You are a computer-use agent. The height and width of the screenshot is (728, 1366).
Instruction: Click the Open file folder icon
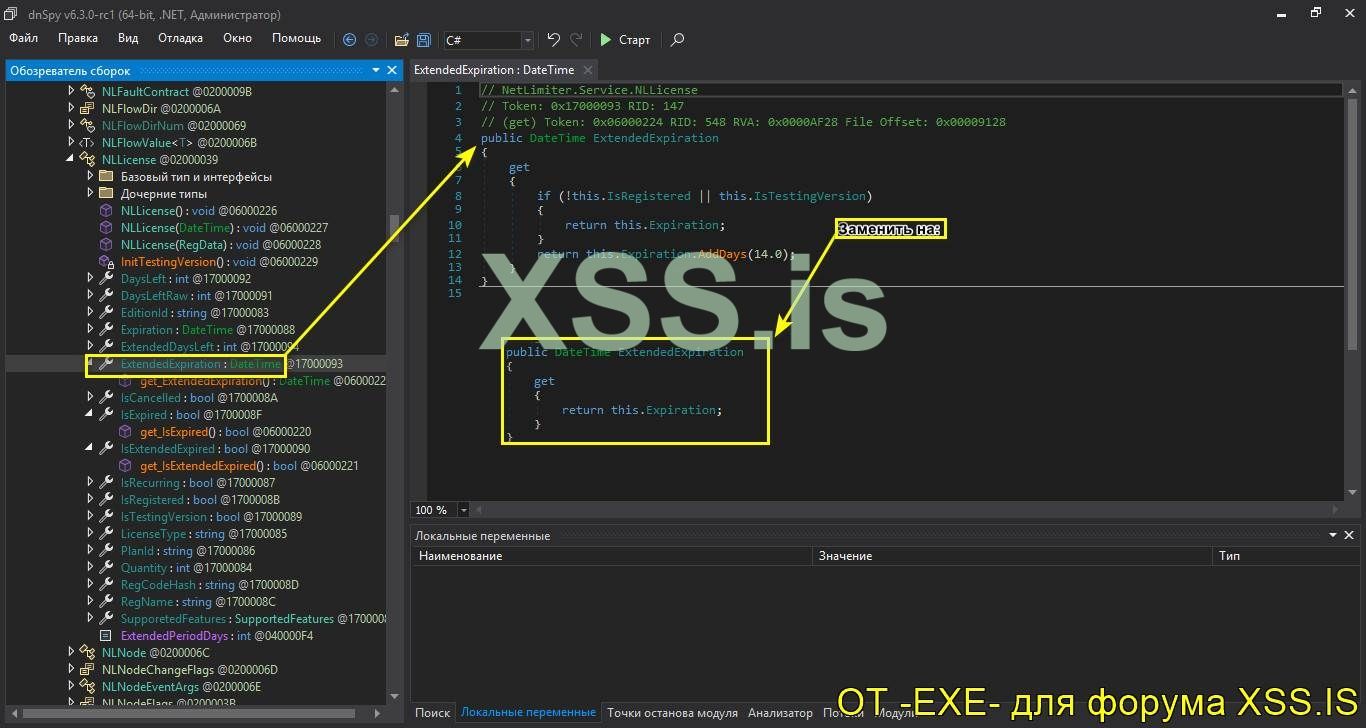click(401, 40)
